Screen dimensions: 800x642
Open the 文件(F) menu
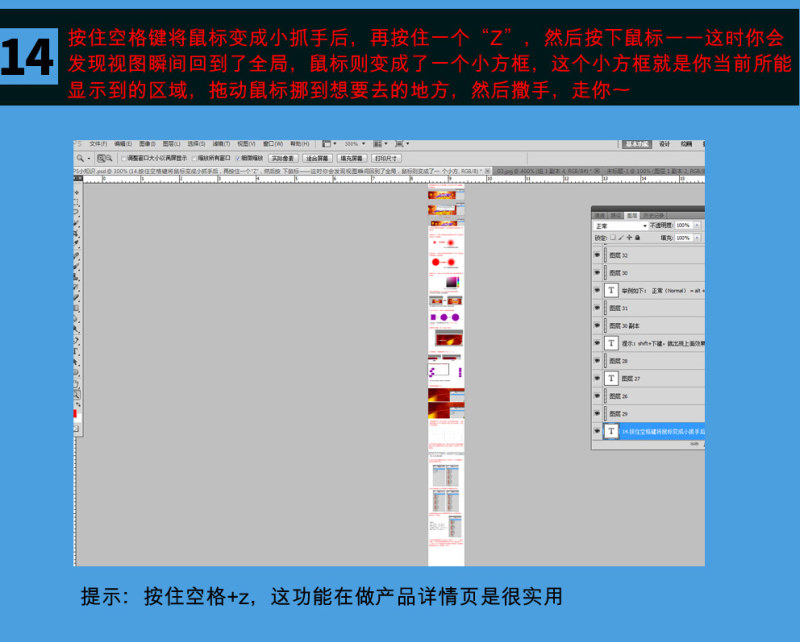click(98, 144)
